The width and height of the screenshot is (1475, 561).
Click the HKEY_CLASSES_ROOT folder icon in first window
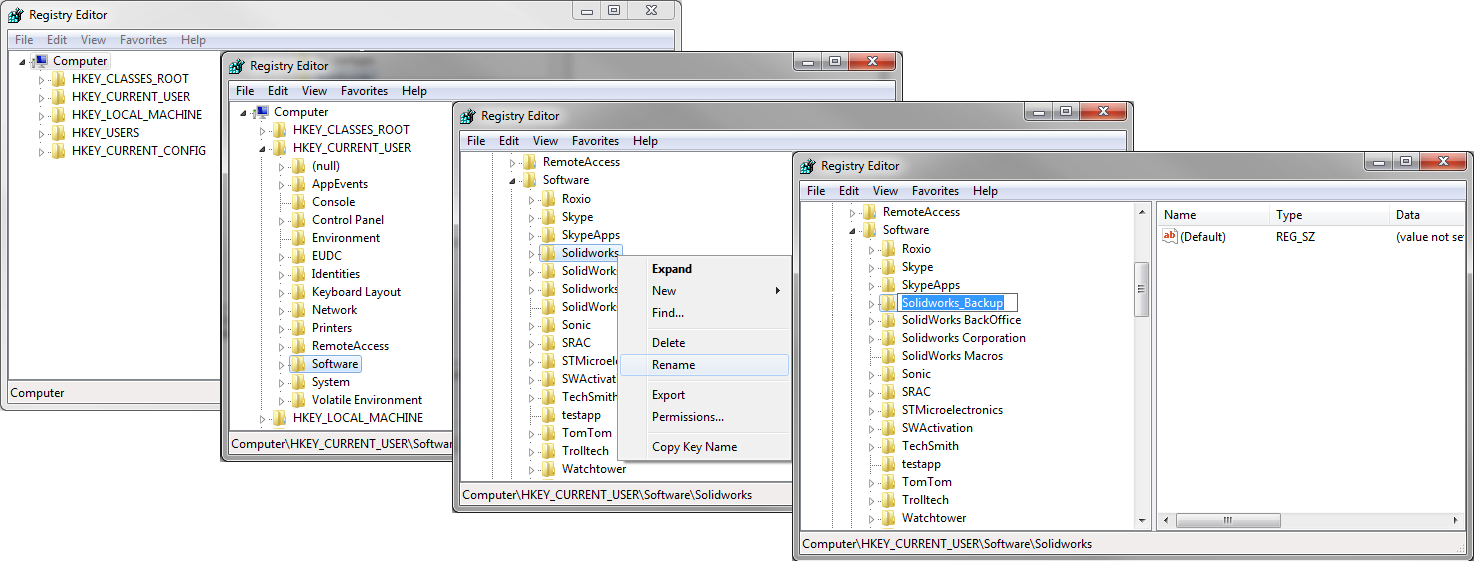pos(58,79)
